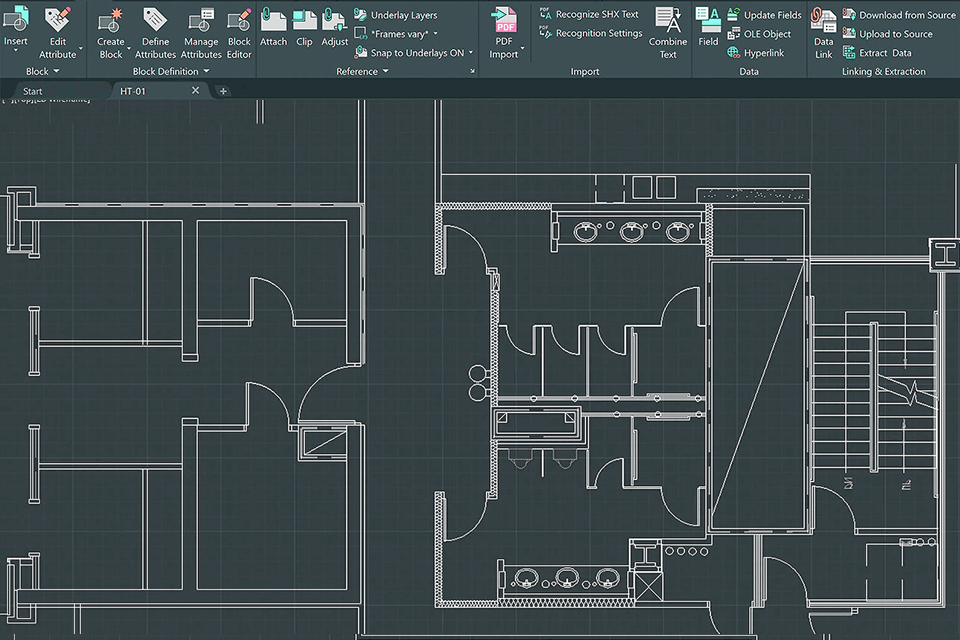Screen dimensions: 960x640
Task: Click the Define Attributes tool
Action: (x=155, y=30)
